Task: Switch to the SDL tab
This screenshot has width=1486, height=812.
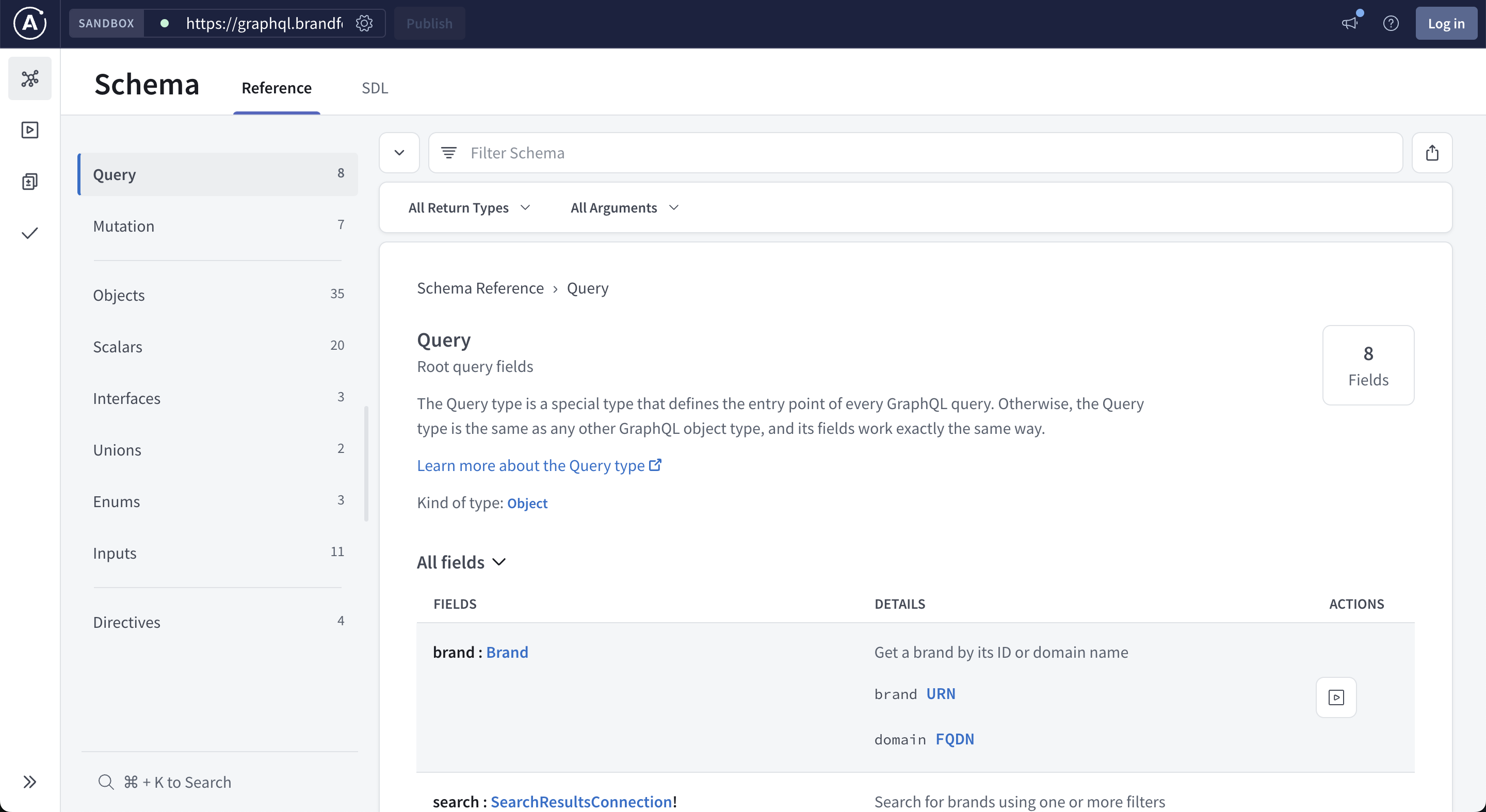Action: [375, 88]
